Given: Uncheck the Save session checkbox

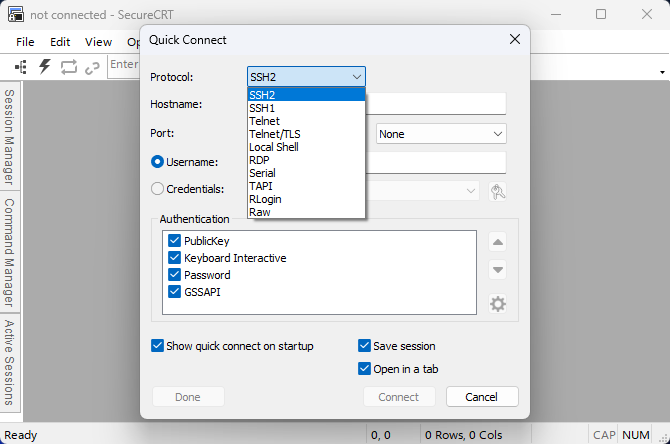Looking at the screenshot, I should [x=364, y=346].
